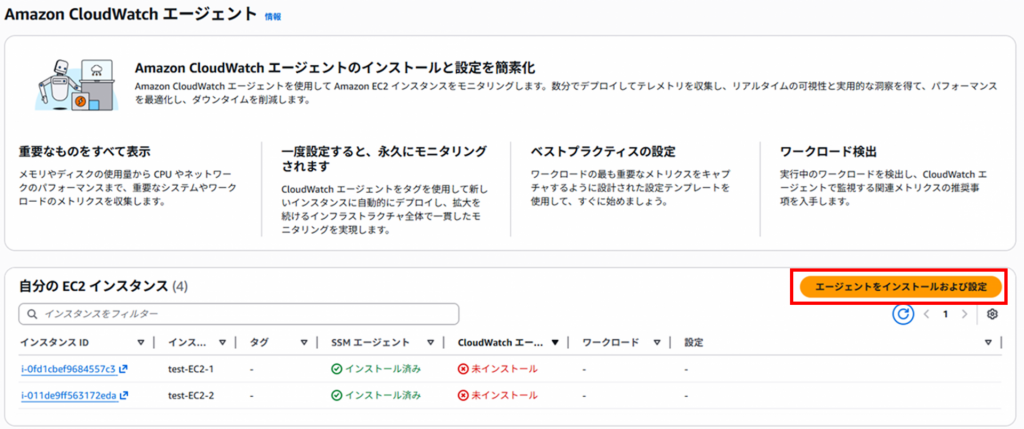Click エージェントをインストールおよび設定 button
1024x429 pixels.
pos(901,287)
